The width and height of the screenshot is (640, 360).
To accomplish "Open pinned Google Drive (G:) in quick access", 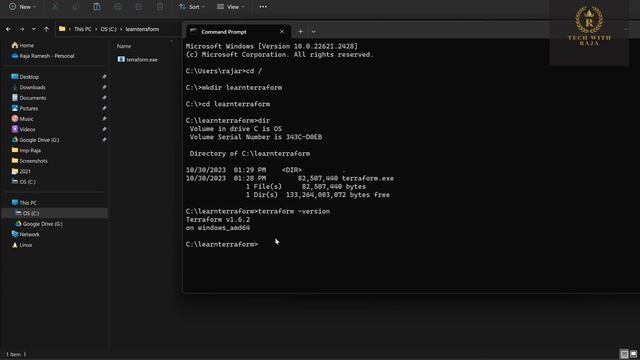I will [36, 140].
